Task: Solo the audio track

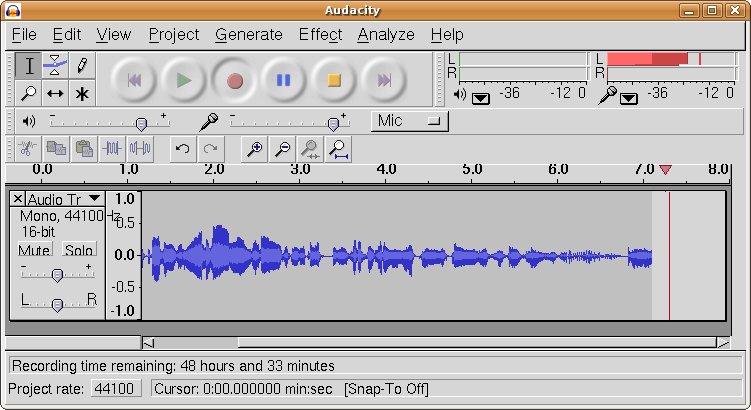Action: (x=79, y=249)
